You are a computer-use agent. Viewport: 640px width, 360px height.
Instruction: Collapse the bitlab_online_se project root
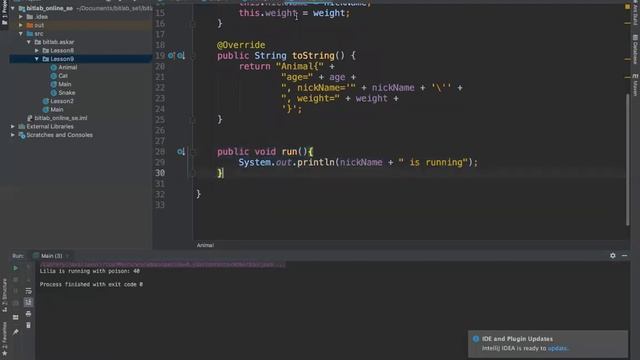13,8
